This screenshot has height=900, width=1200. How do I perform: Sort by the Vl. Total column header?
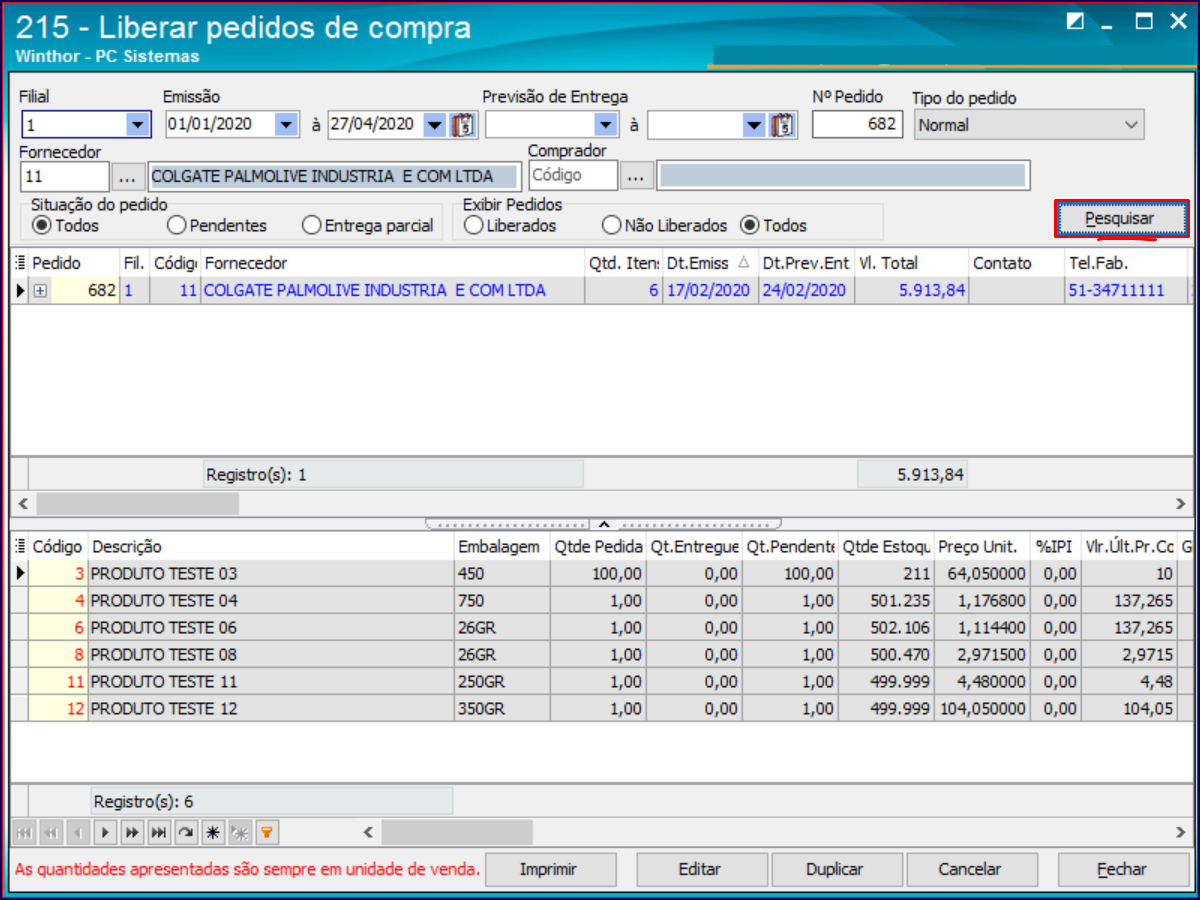coord(911,263)
